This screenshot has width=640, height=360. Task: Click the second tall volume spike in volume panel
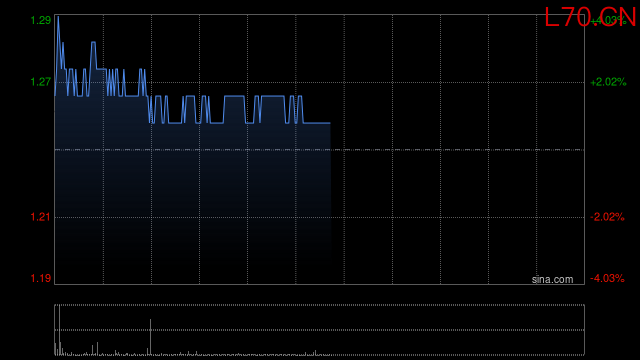(151, 337)
